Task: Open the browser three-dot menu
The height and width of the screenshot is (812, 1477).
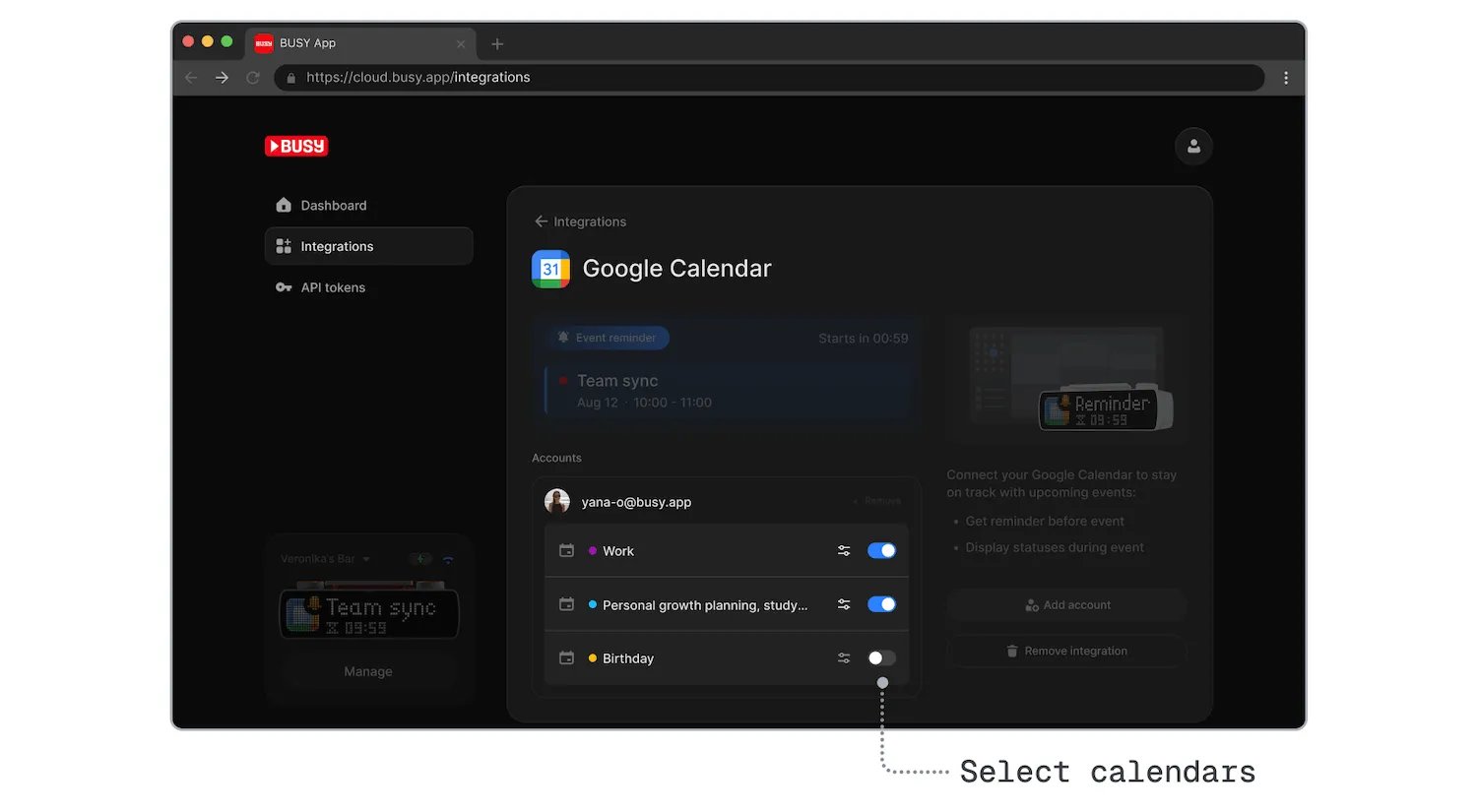Action: point(1286,78)
